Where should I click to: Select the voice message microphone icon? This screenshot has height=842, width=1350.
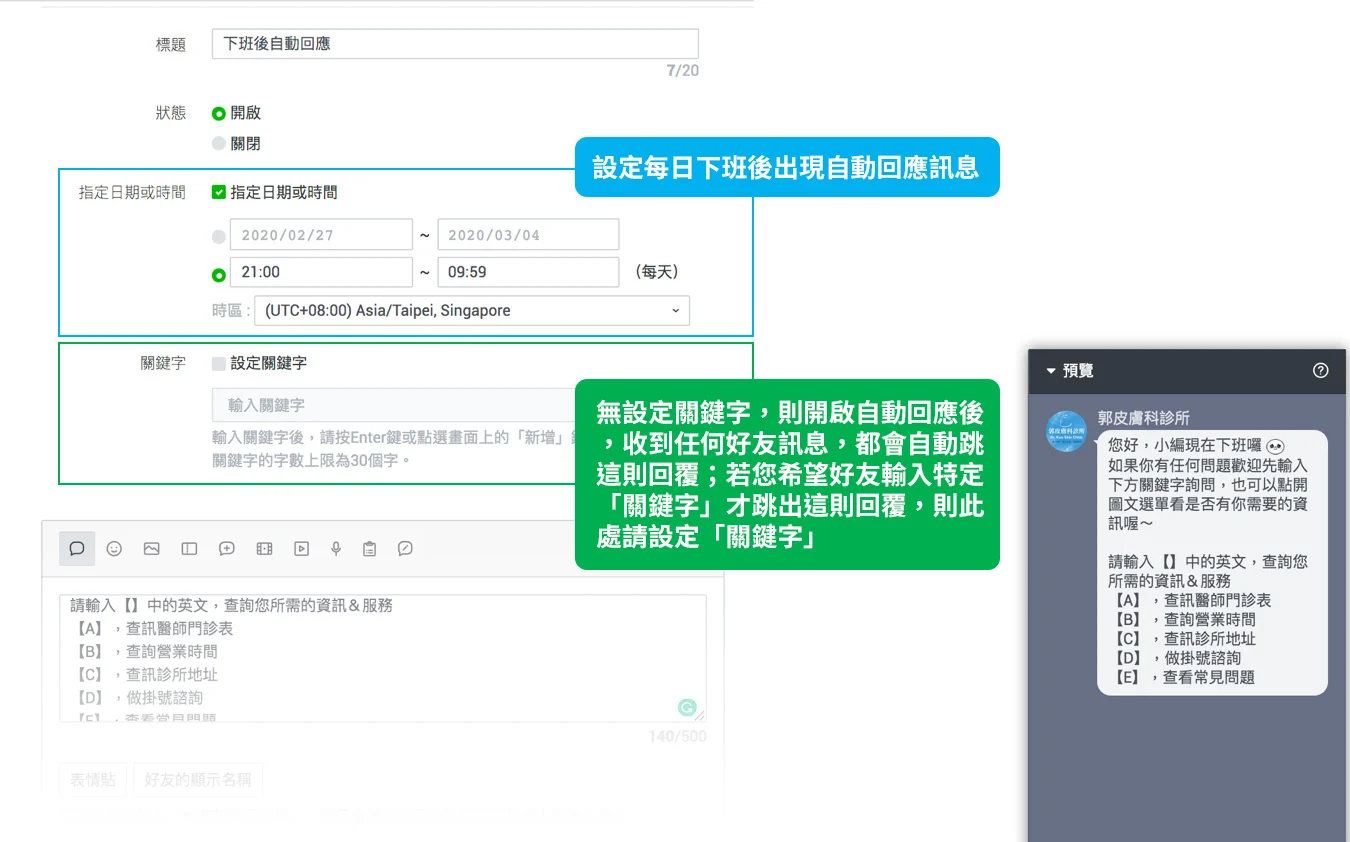tap(336, 548)
